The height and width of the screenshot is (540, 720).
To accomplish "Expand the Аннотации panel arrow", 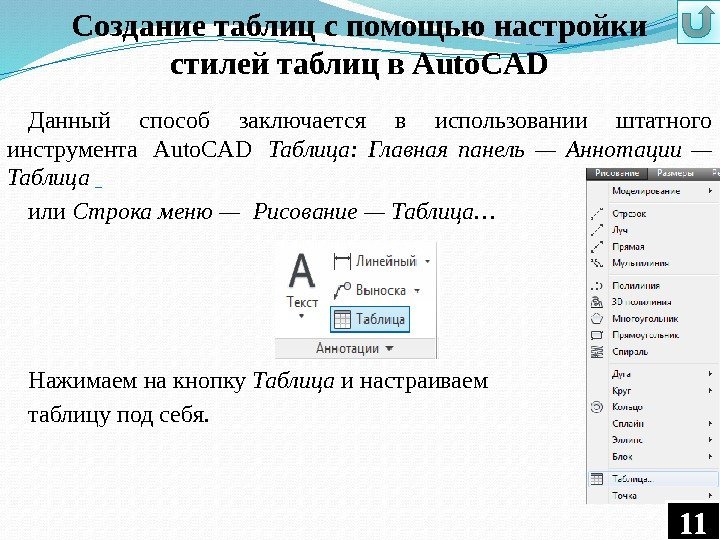I will [x=389, y=349].
